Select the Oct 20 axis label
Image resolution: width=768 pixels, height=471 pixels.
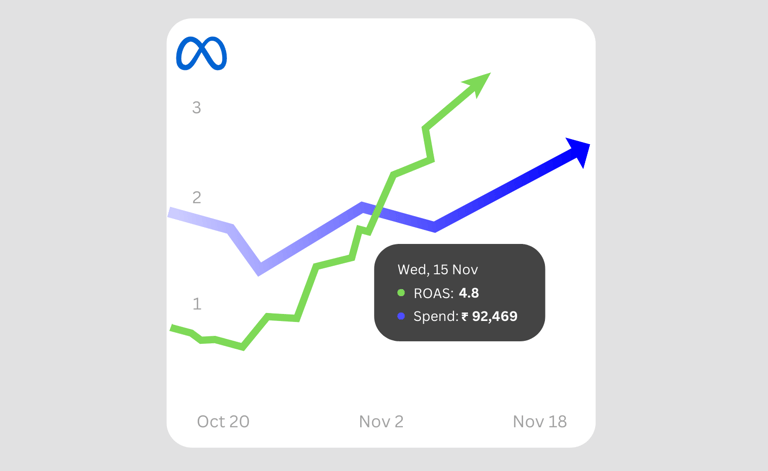tap(223, 422)
